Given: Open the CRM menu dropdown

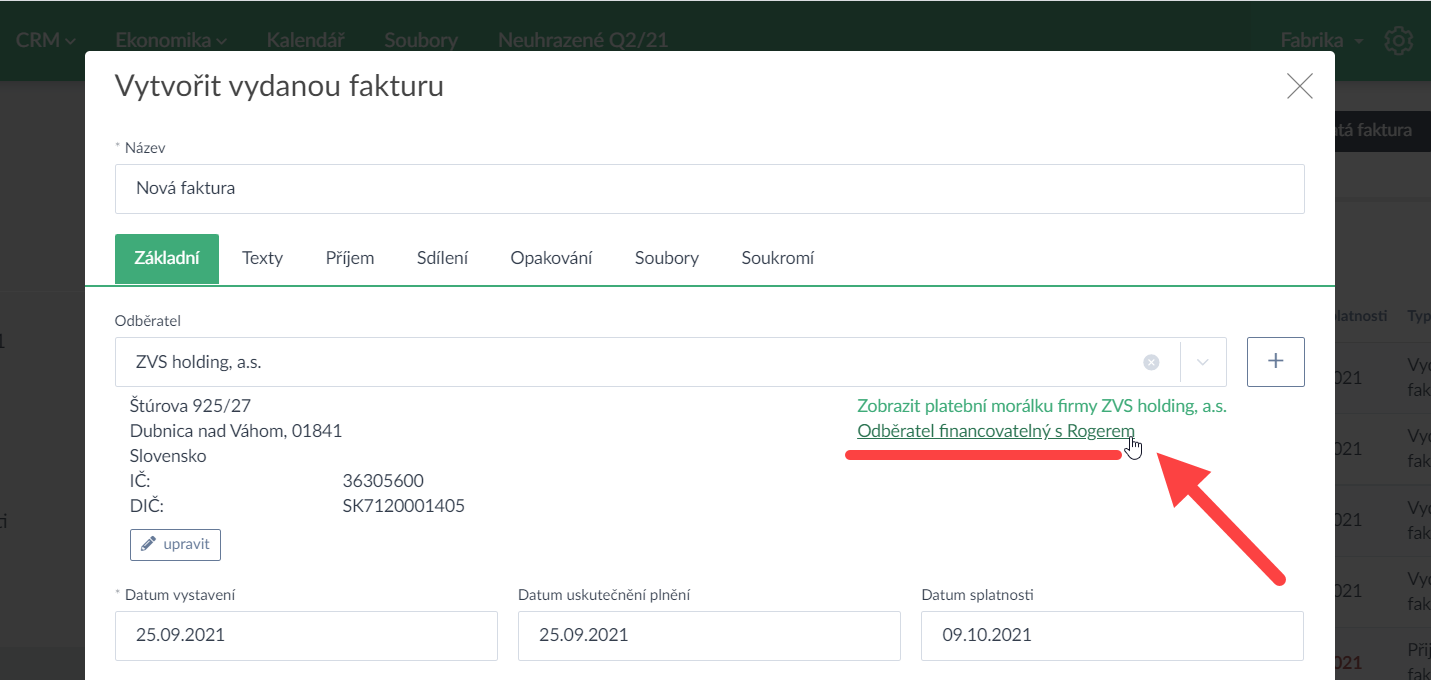Looking at the screenshot, I should pos(46,41).
